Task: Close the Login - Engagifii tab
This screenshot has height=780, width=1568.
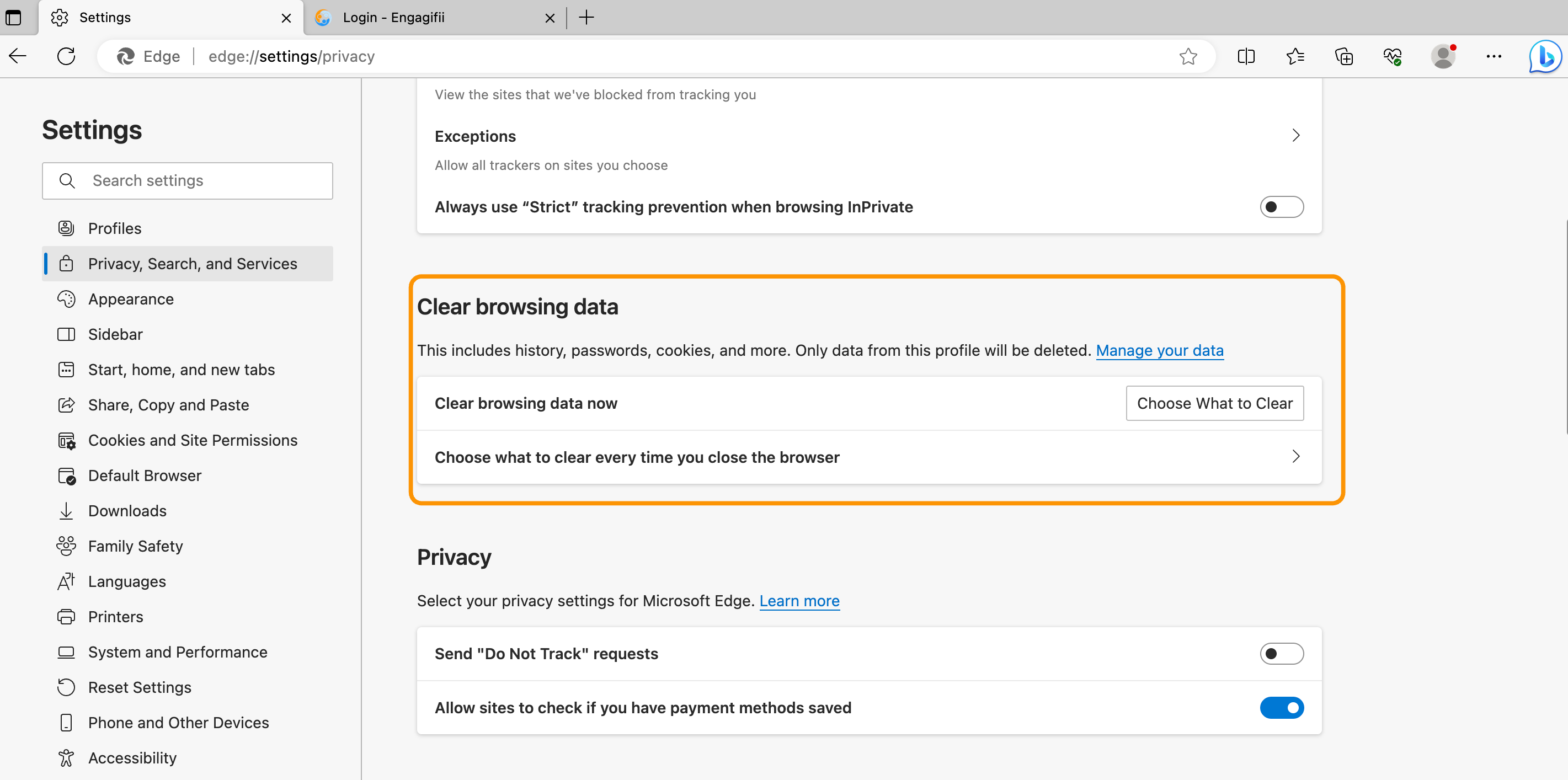Action: 550,18
